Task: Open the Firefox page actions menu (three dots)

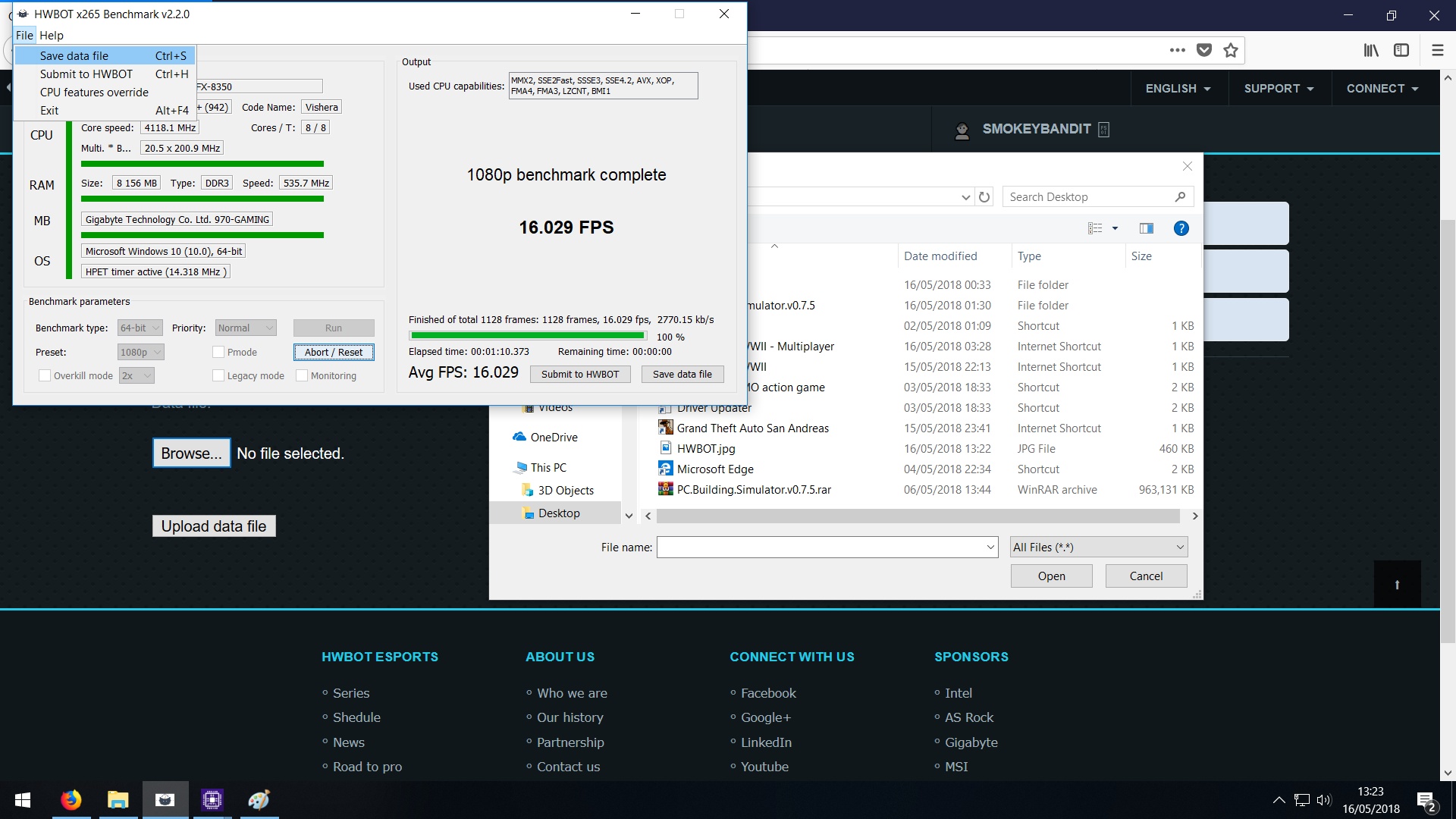Action: 1177,50
